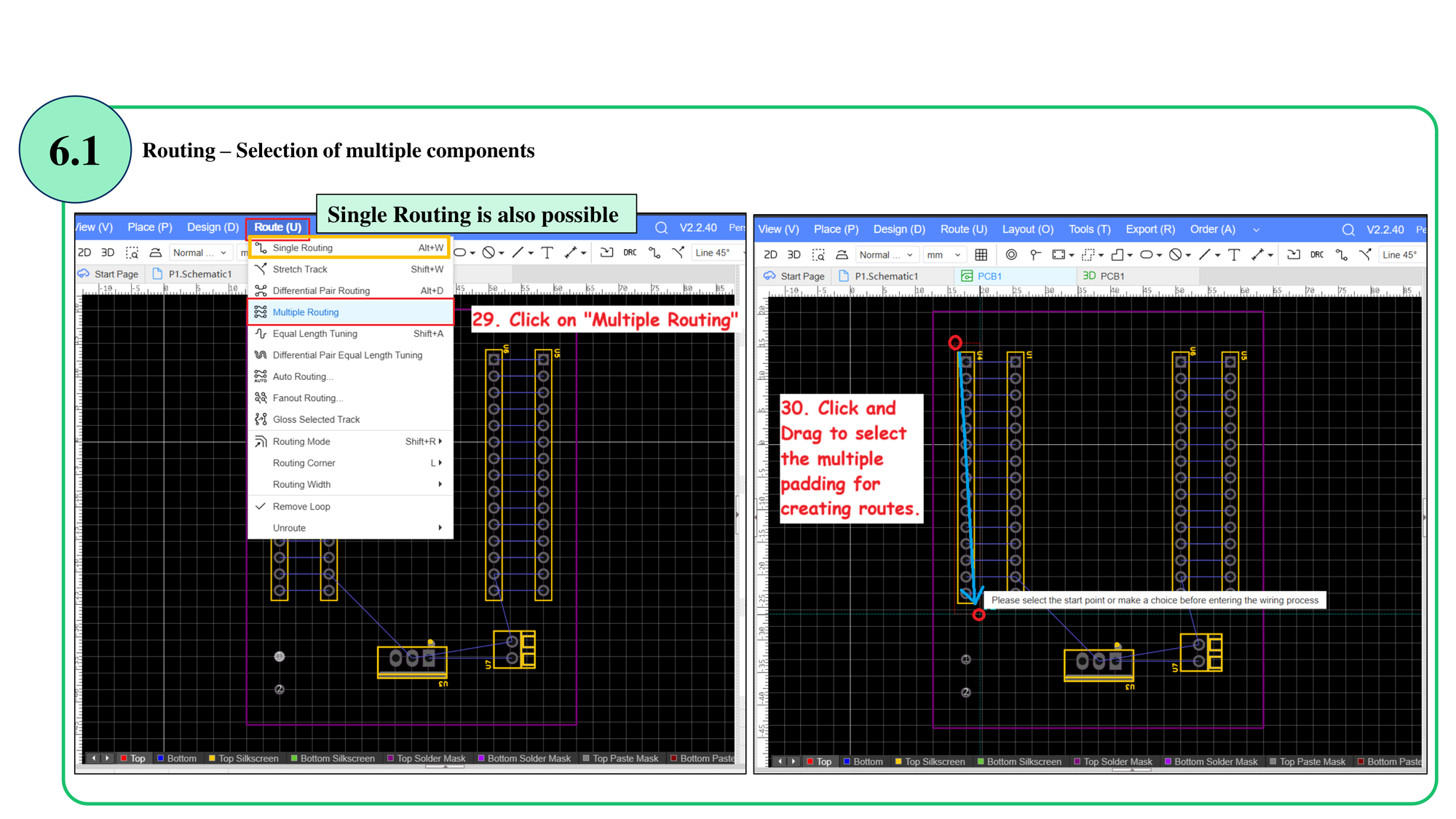Viewport: 1456px width, 819px height.
Task: Click the search icon in right window
Action: click(x=1348, y=229)
